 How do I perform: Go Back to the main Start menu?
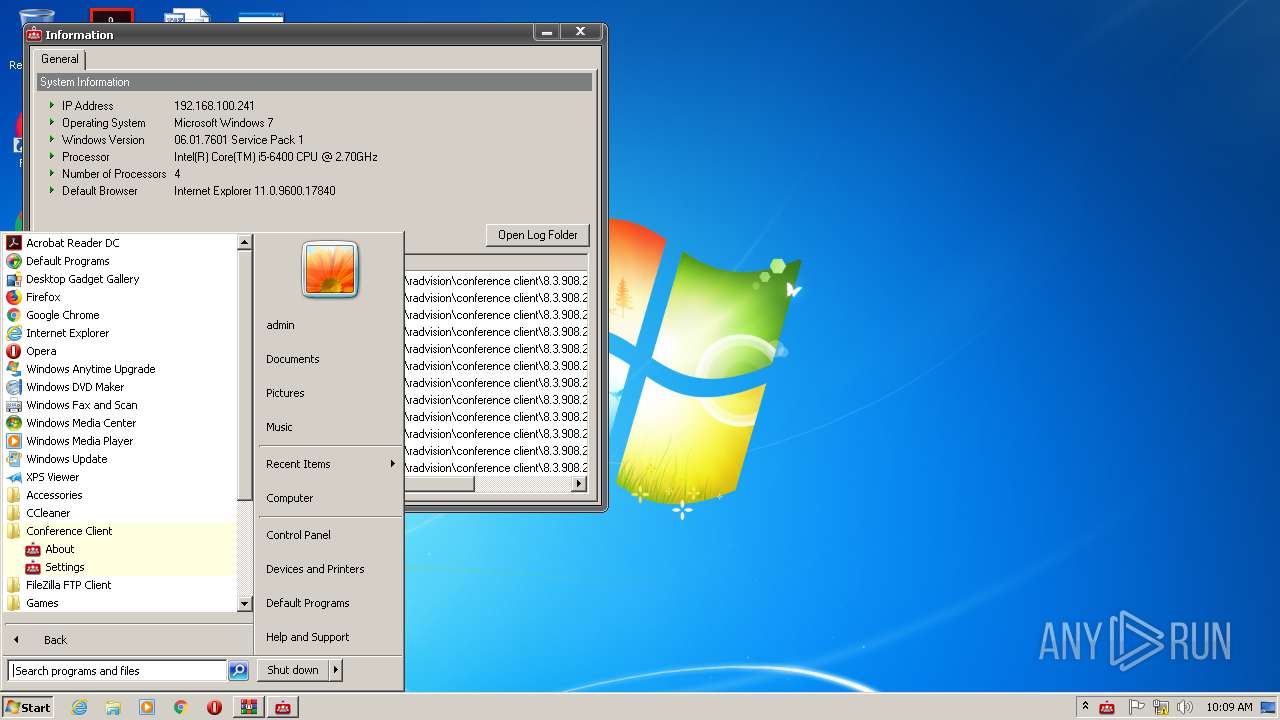(55, 640)
